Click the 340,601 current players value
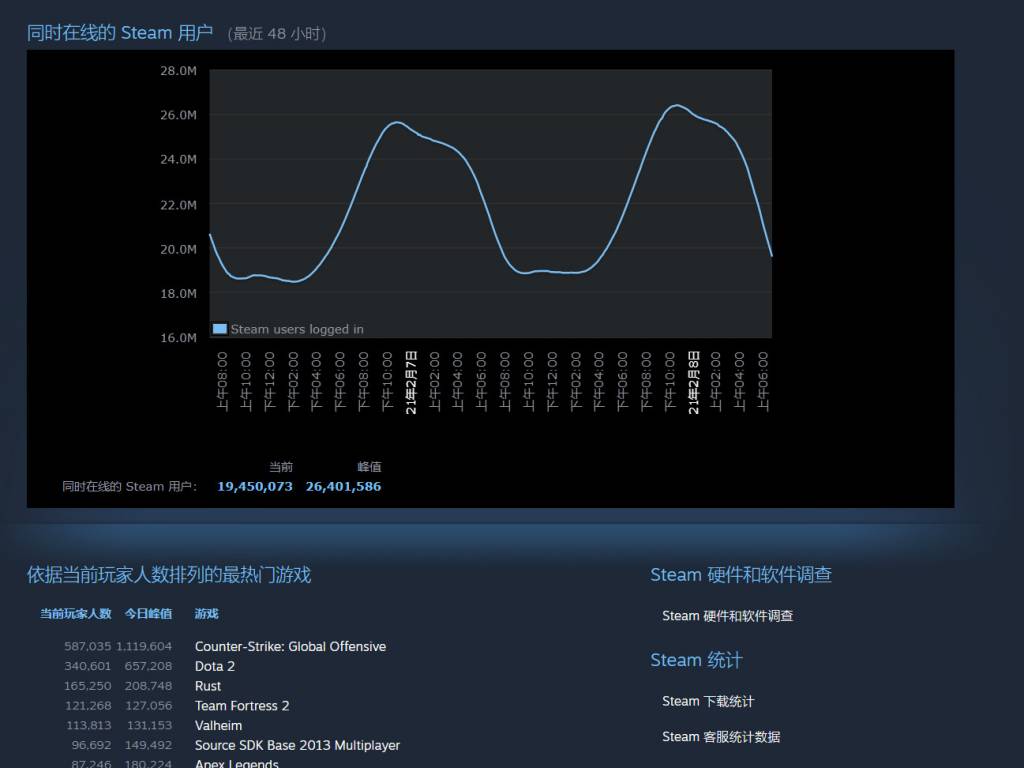The image size is (1024, 768). 88,666
